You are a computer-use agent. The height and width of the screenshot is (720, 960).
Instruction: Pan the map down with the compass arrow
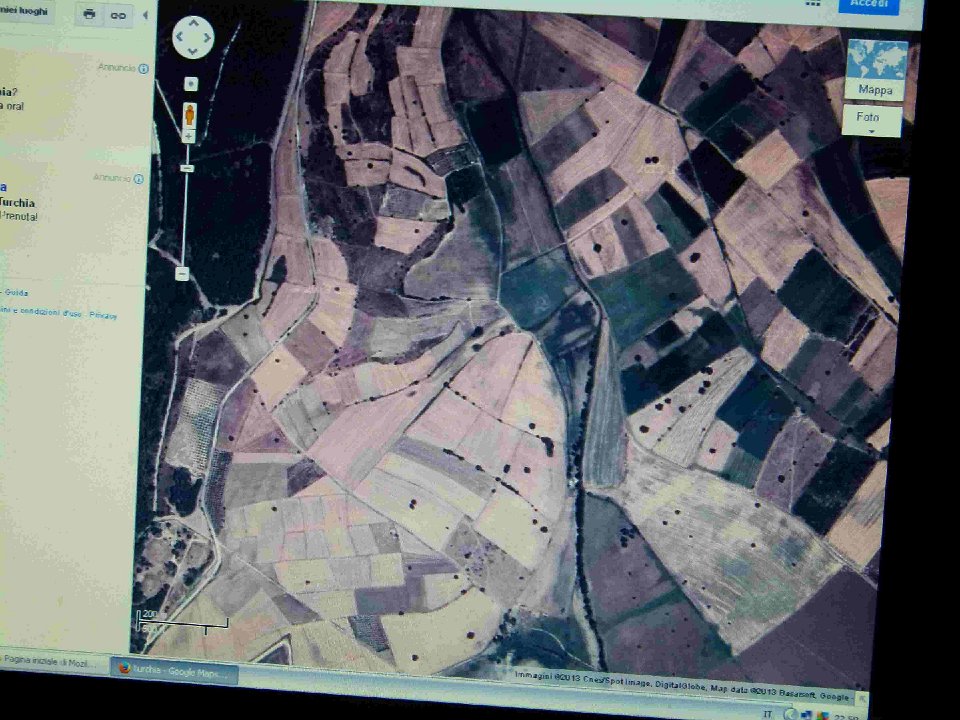[x=193, y=51]
